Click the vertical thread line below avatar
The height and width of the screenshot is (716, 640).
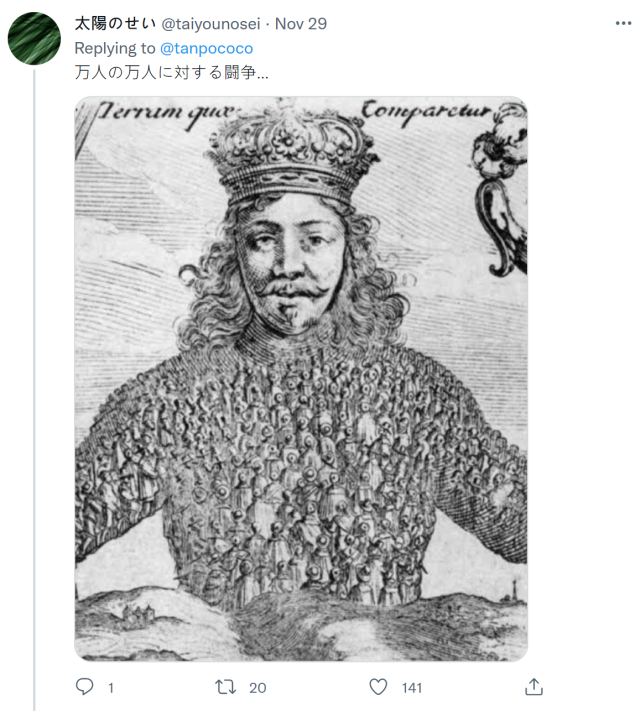(x=34, y=390)
